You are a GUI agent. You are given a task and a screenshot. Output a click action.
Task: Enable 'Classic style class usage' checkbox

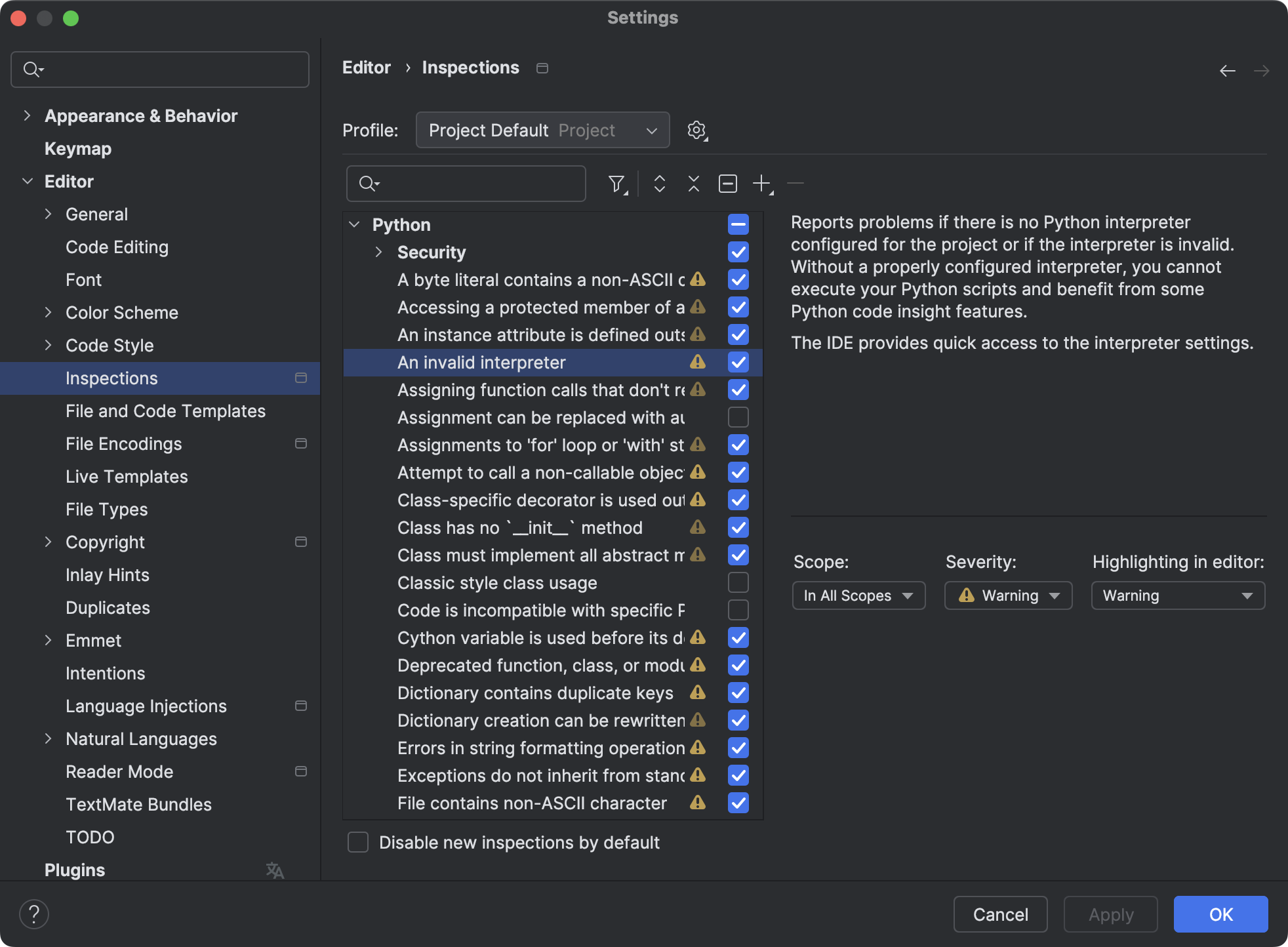tap(738, 582)
